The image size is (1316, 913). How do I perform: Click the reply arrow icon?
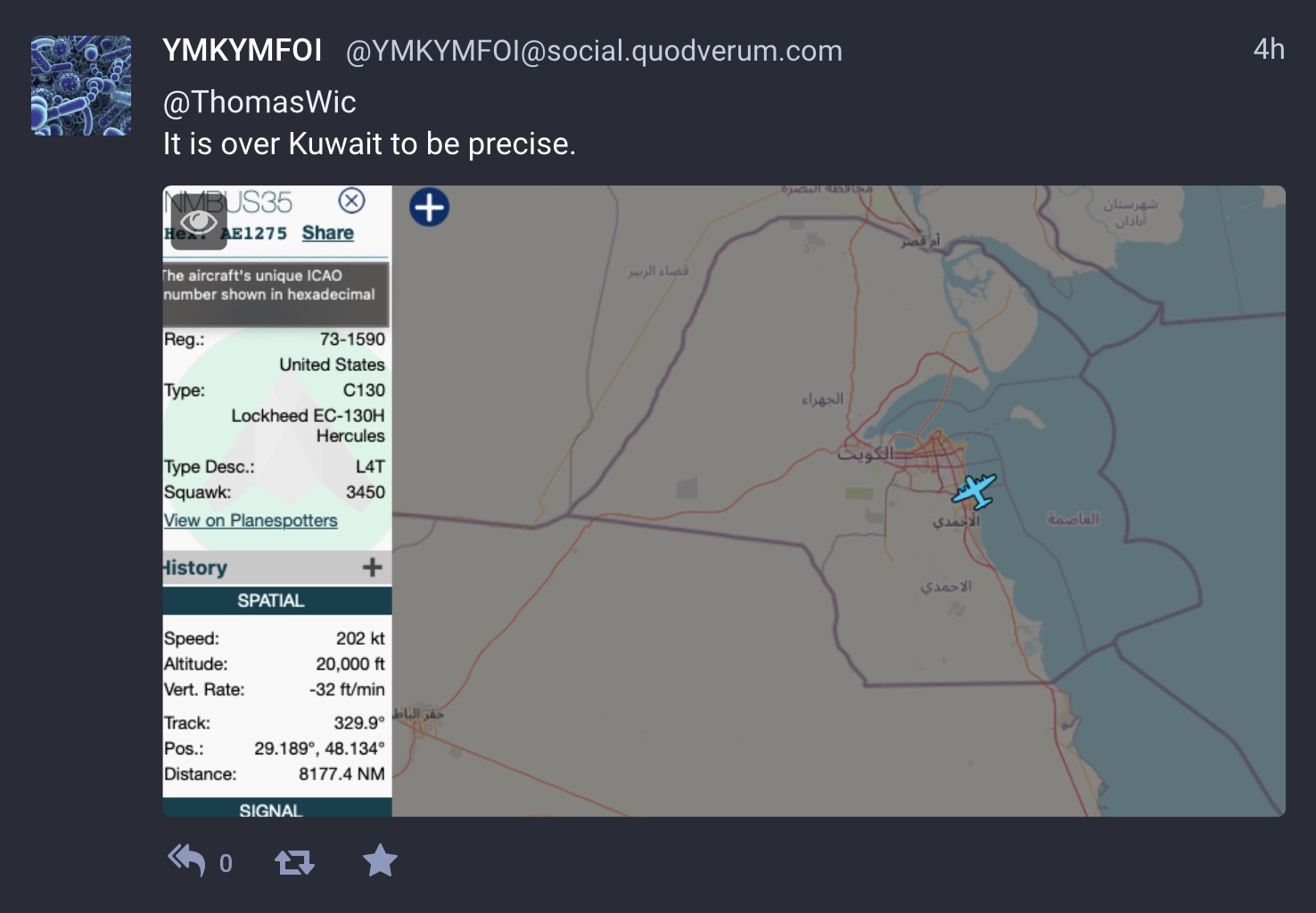pyautogui.click(x=186, y=860)
